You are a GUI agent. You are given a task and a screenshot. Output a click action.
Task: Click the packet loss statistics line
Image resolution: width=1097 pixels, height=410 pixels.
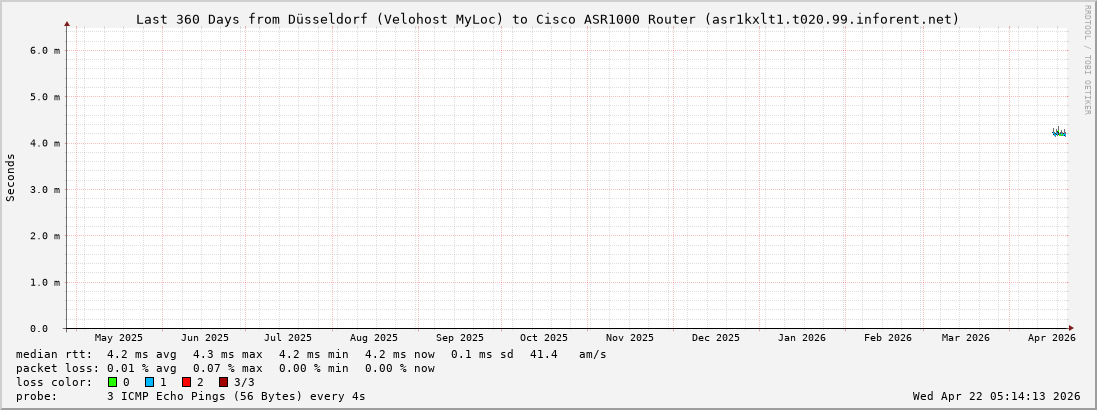(225, 368)
